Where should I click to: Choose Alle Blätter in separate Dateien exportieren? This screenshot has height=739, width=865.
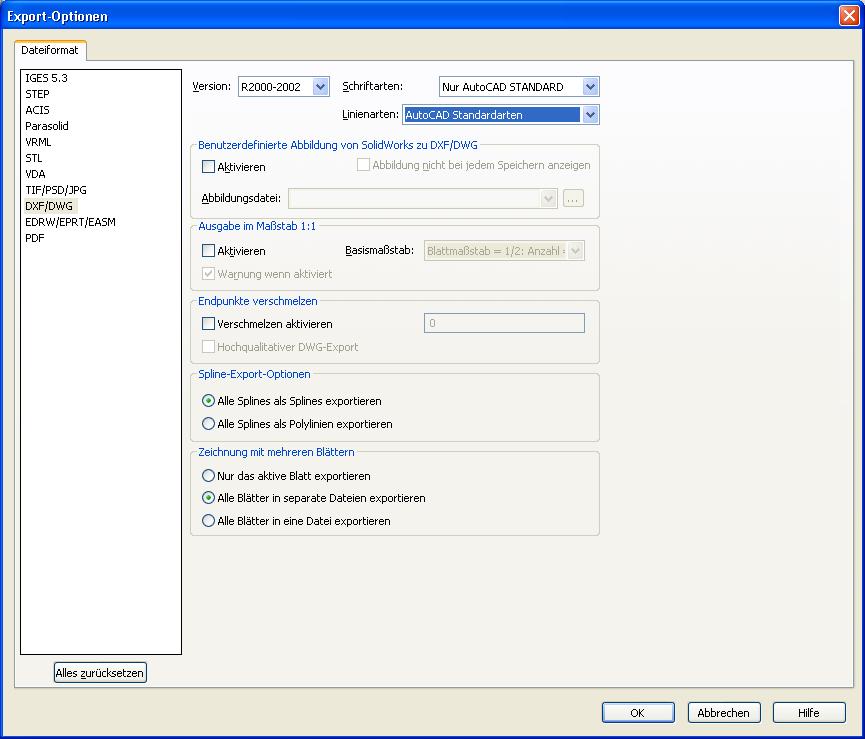point(208,498)
